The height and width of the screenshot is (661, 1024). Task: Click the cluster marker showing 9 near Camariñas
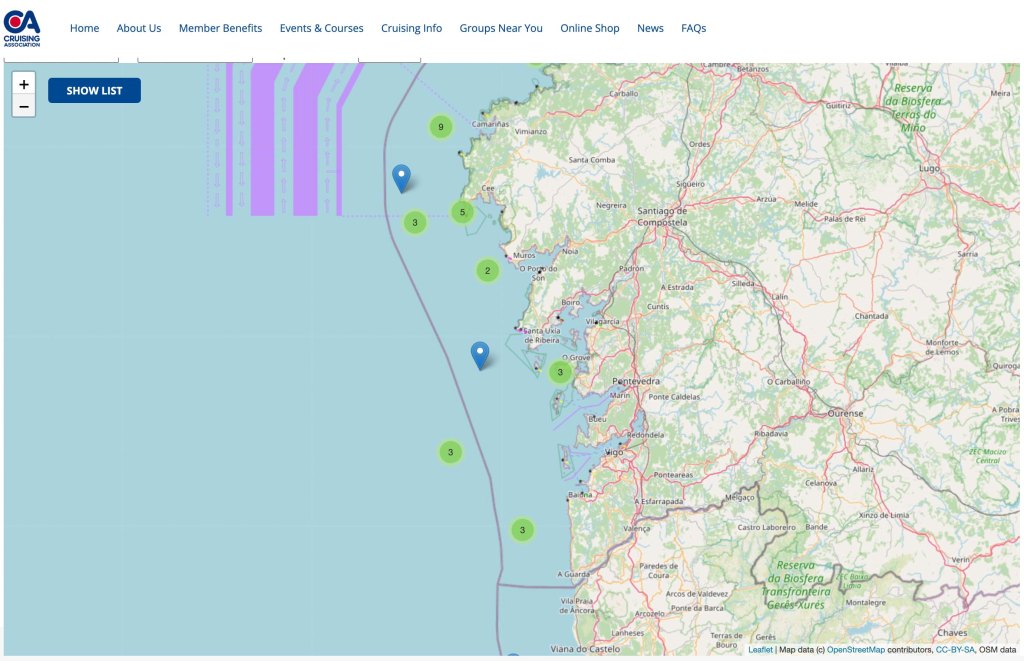pos(440,126)
